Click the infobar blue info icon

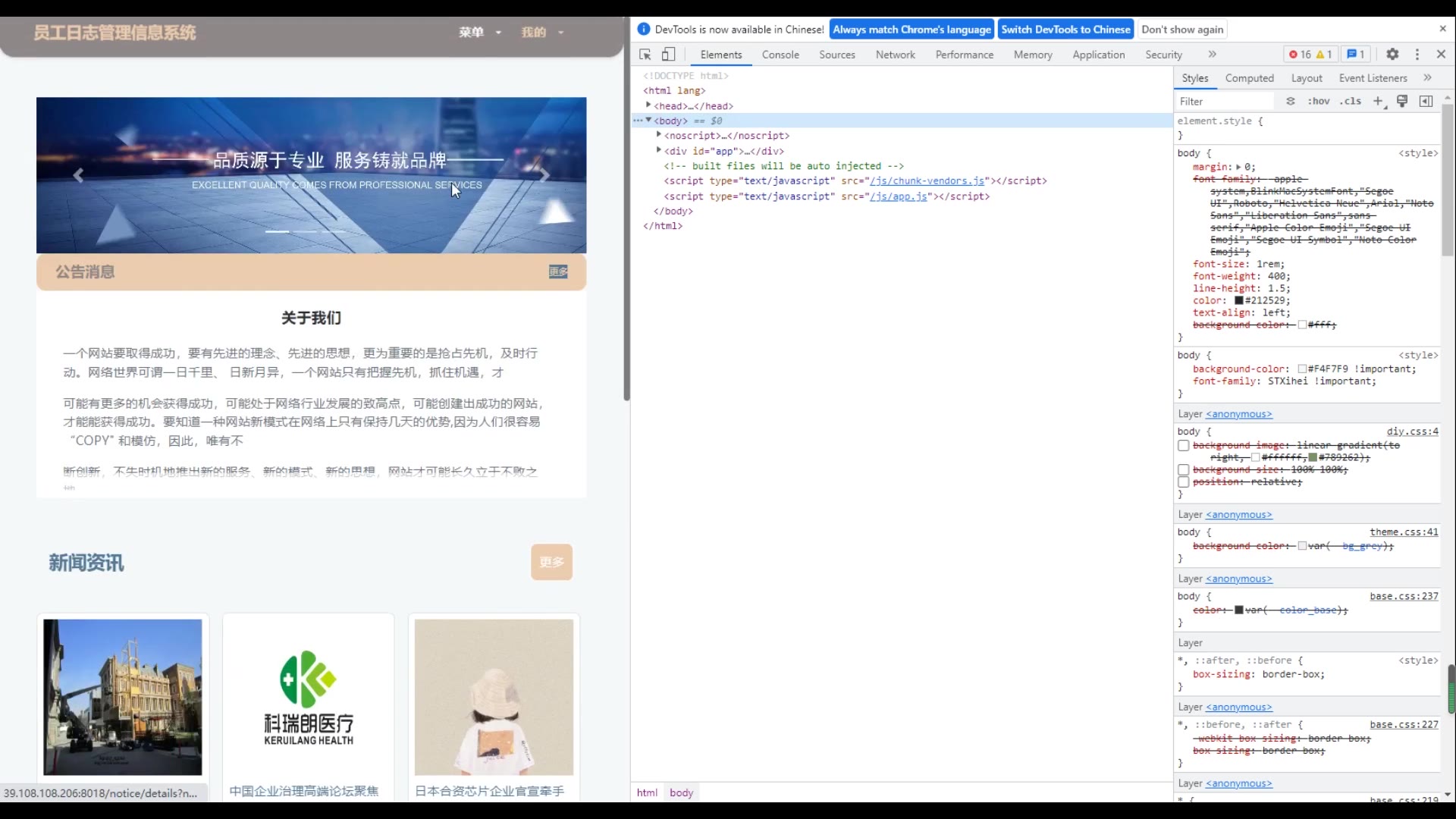coord(644,29)
